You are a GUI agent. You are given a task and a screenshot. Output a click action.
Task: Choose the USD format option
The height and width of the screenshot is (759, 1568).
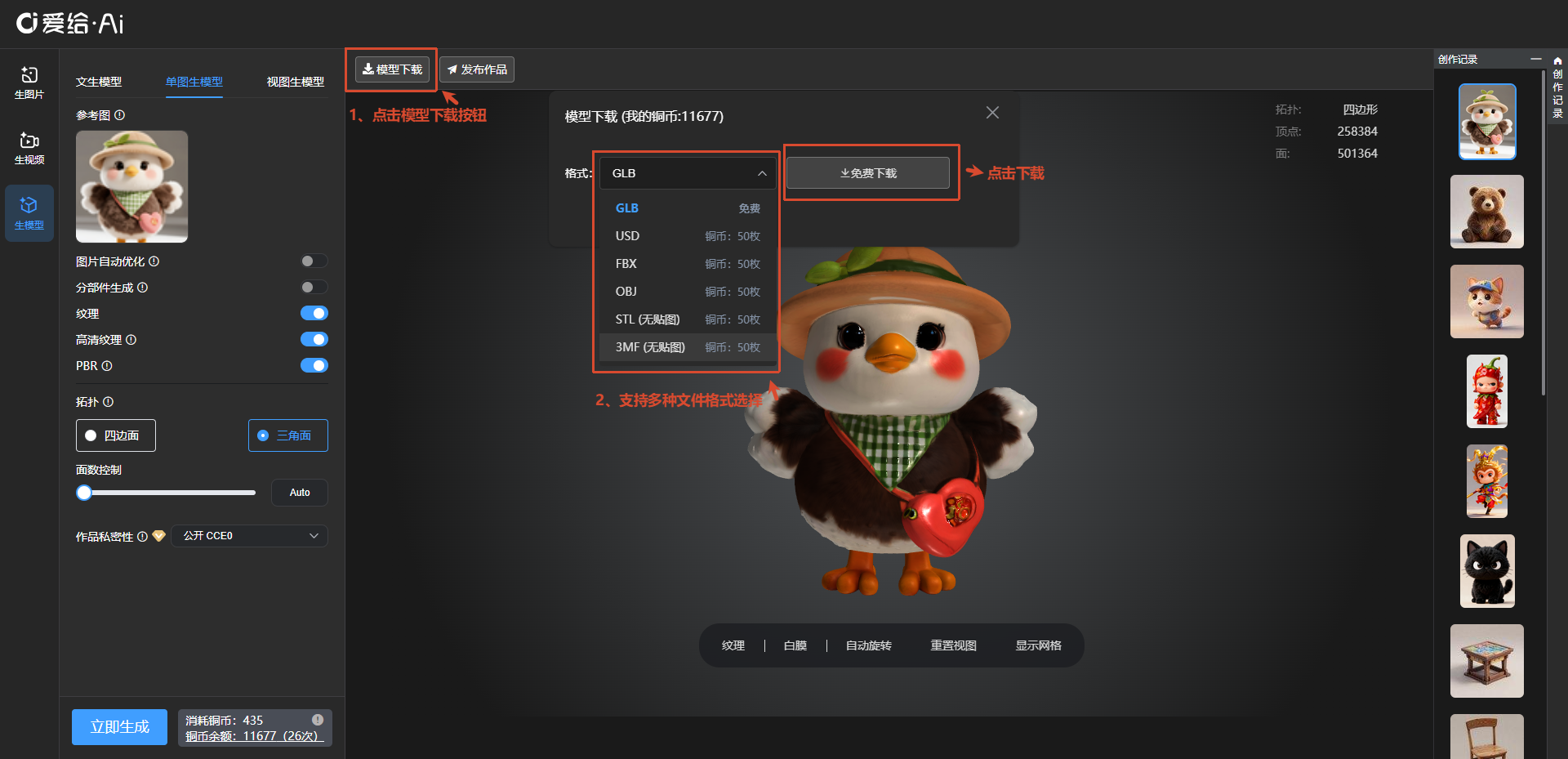(x=688, y=236)
